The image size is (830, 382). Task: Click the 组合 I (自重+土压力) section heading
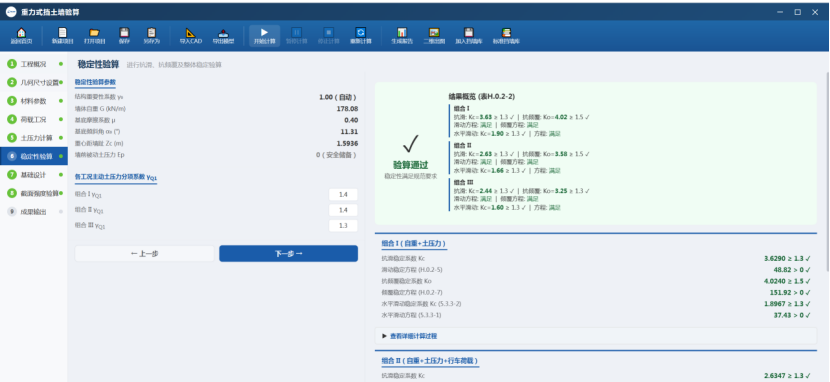pos(414,243)
